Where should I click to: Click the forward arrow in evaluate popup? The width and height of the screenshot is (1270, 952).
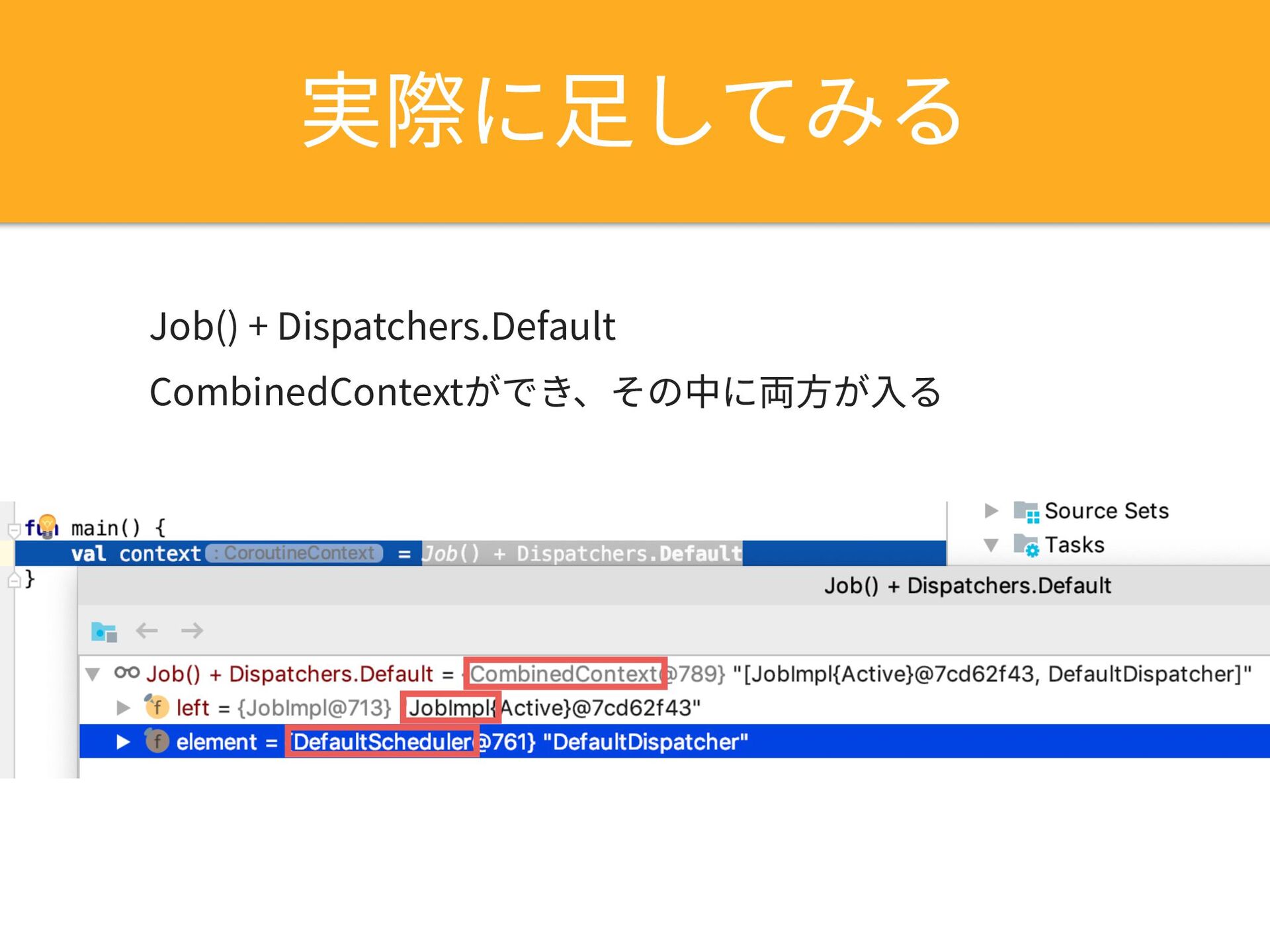coord(192,631)
